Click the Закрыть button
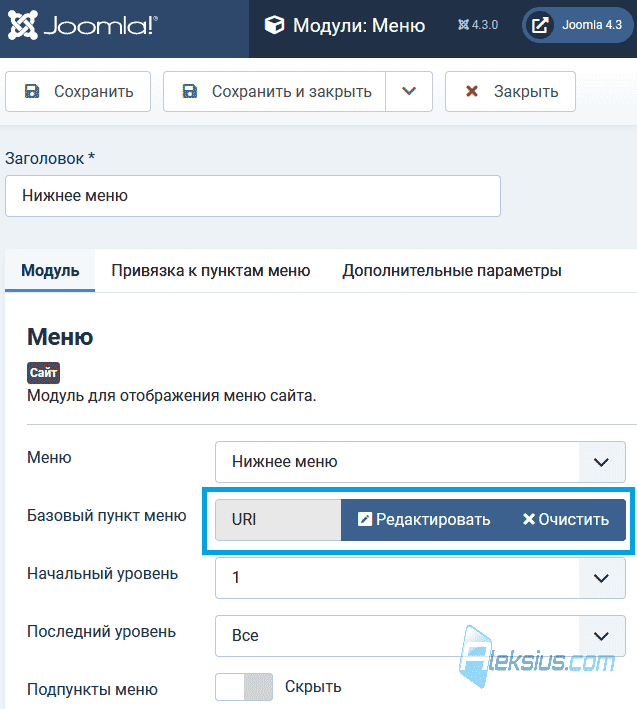Image resolution: width=637 pixels, height=709 pixels. (x=510, y=91)
